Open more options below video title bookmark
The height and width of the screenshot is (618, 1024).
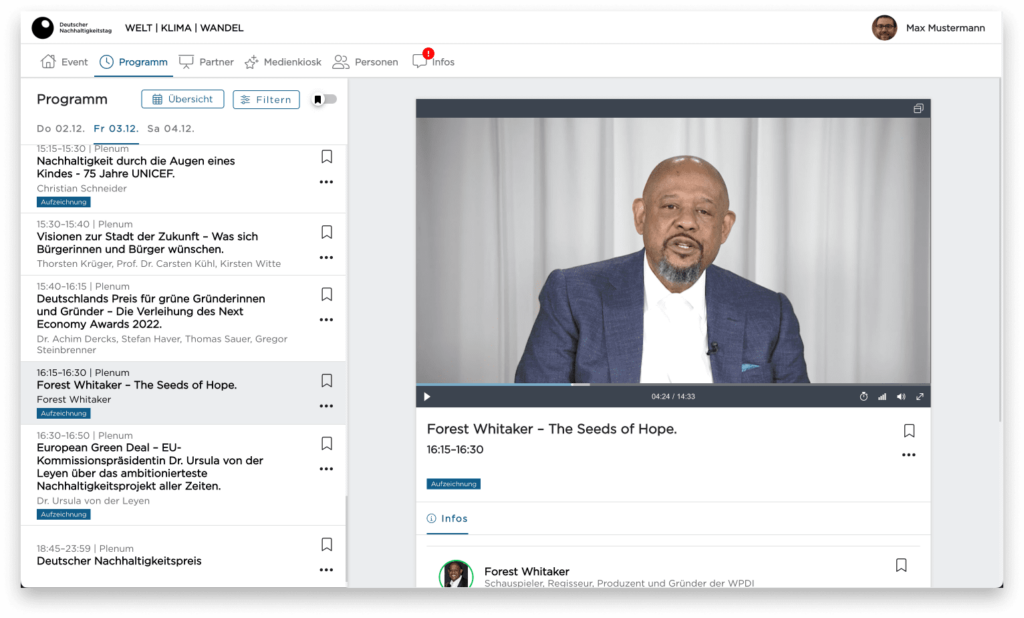click(x=908, y=455)
